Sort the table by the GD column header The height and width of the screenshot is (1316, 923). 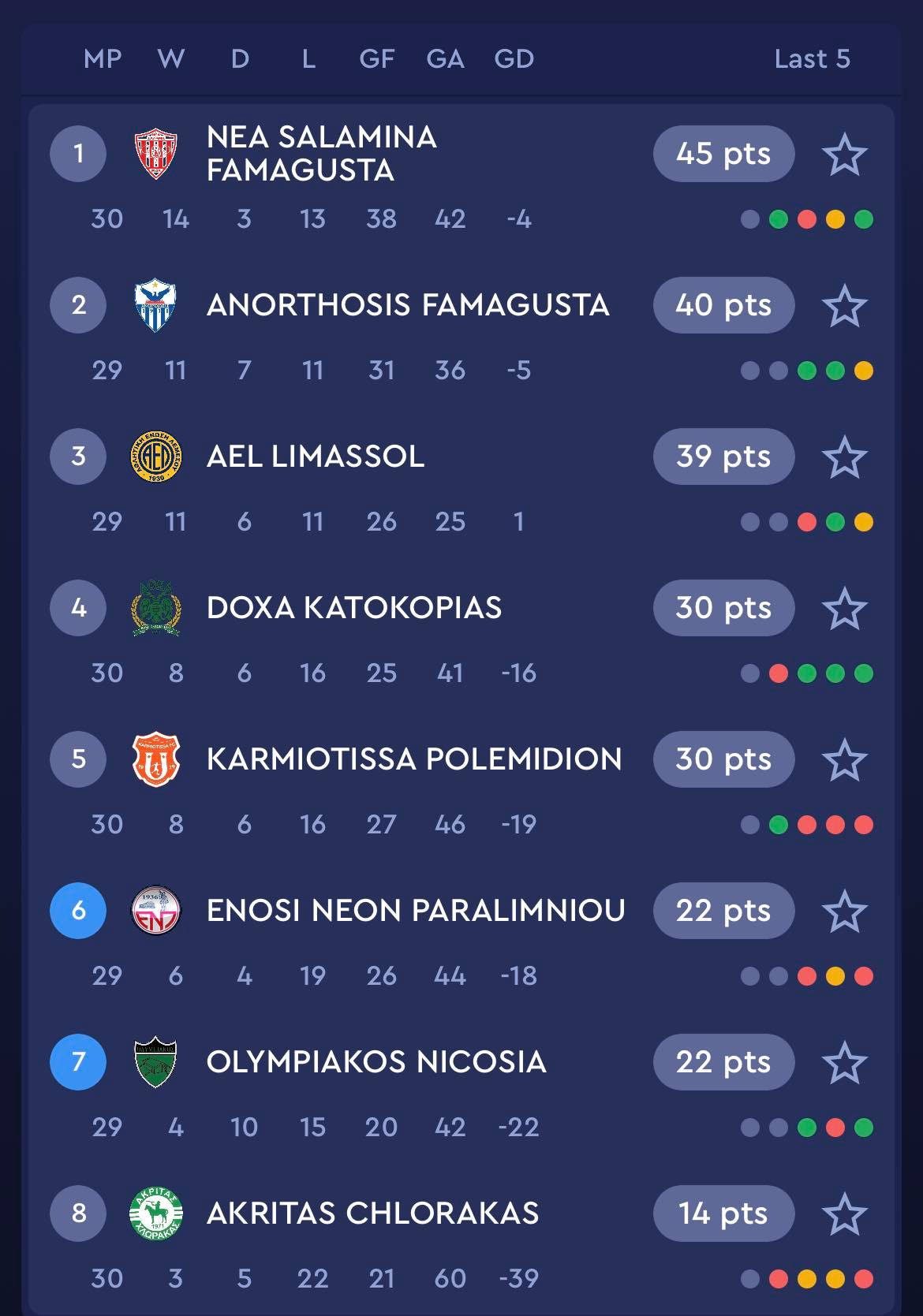click(514, 59)
